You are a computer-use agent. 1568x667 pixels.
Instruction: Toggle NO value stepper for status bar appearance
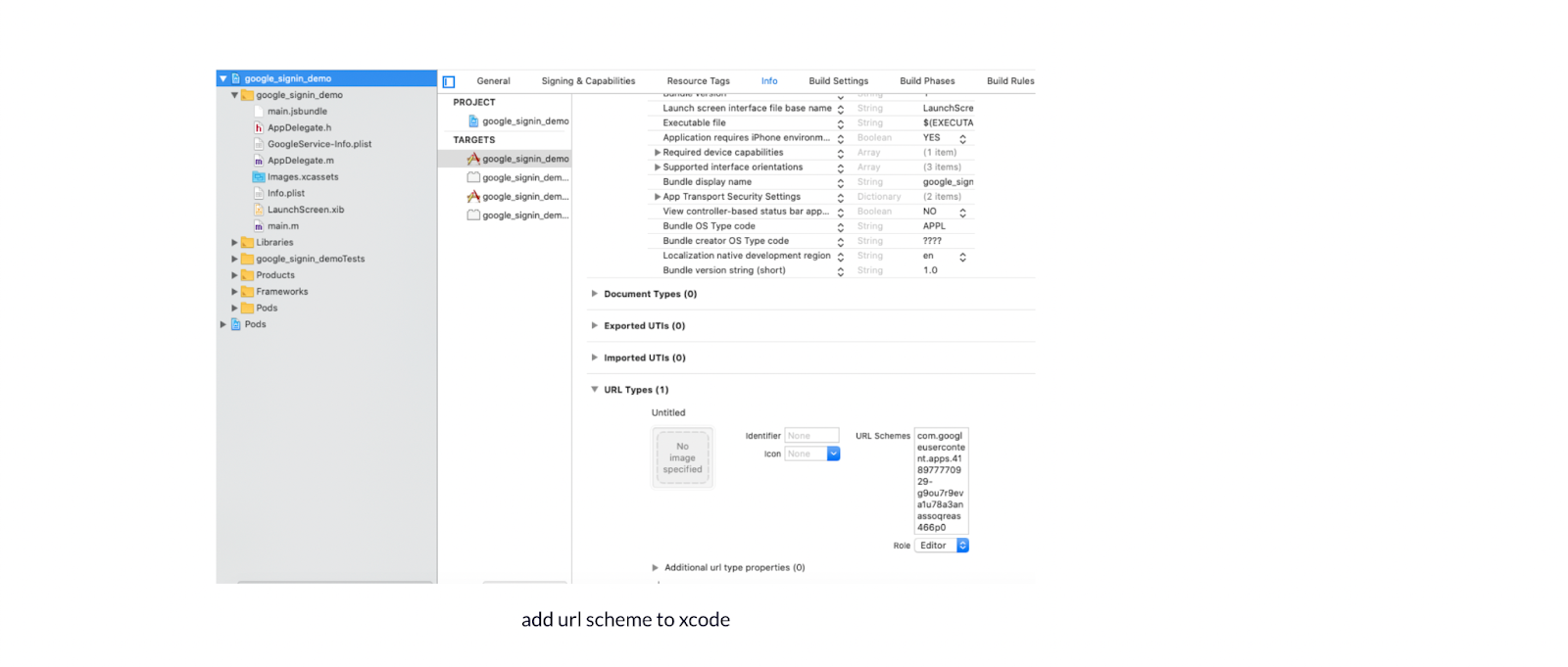click(962, 213)
